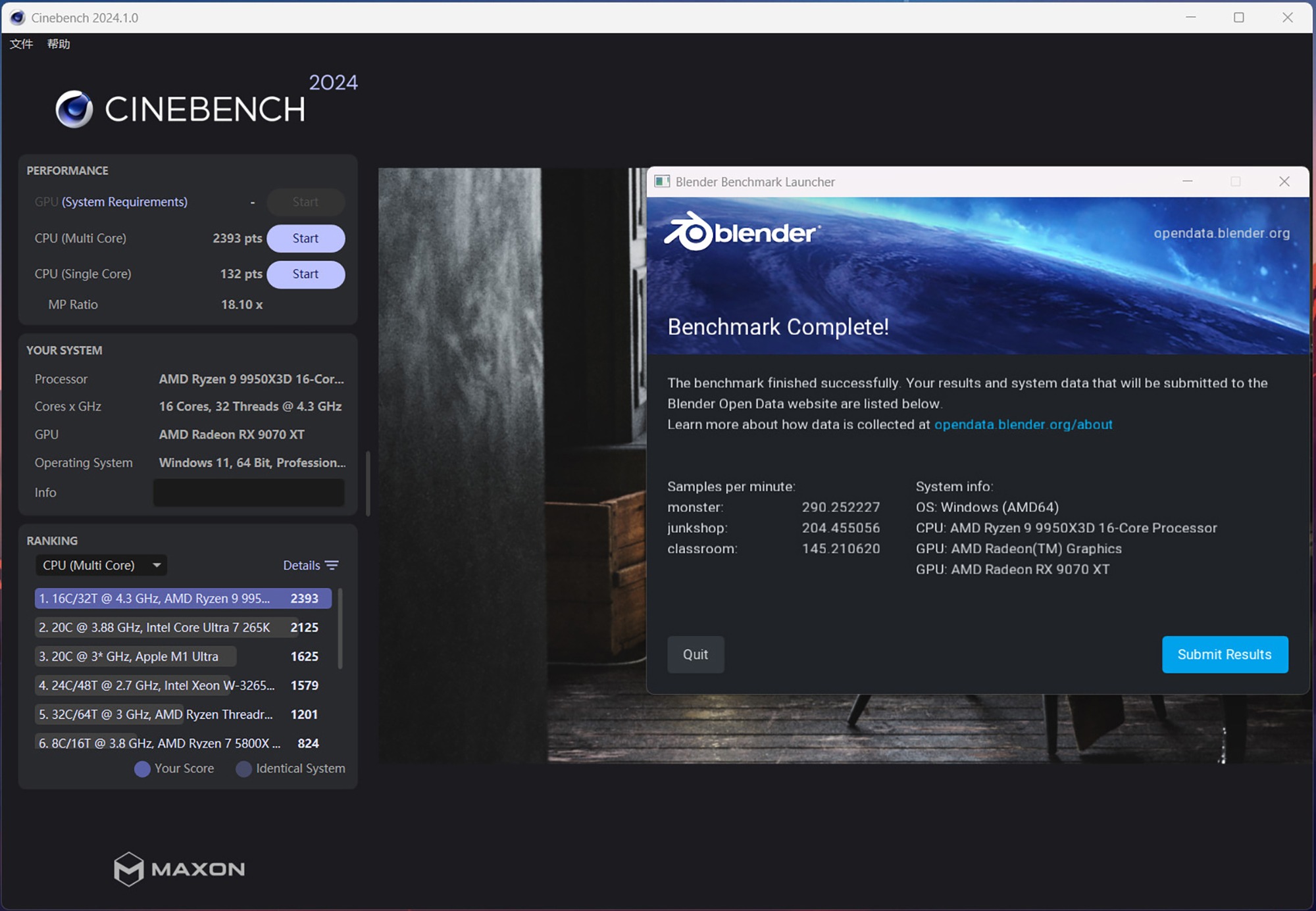Open the 文件 menu
Screen dimensions: 1316x911
21,44
